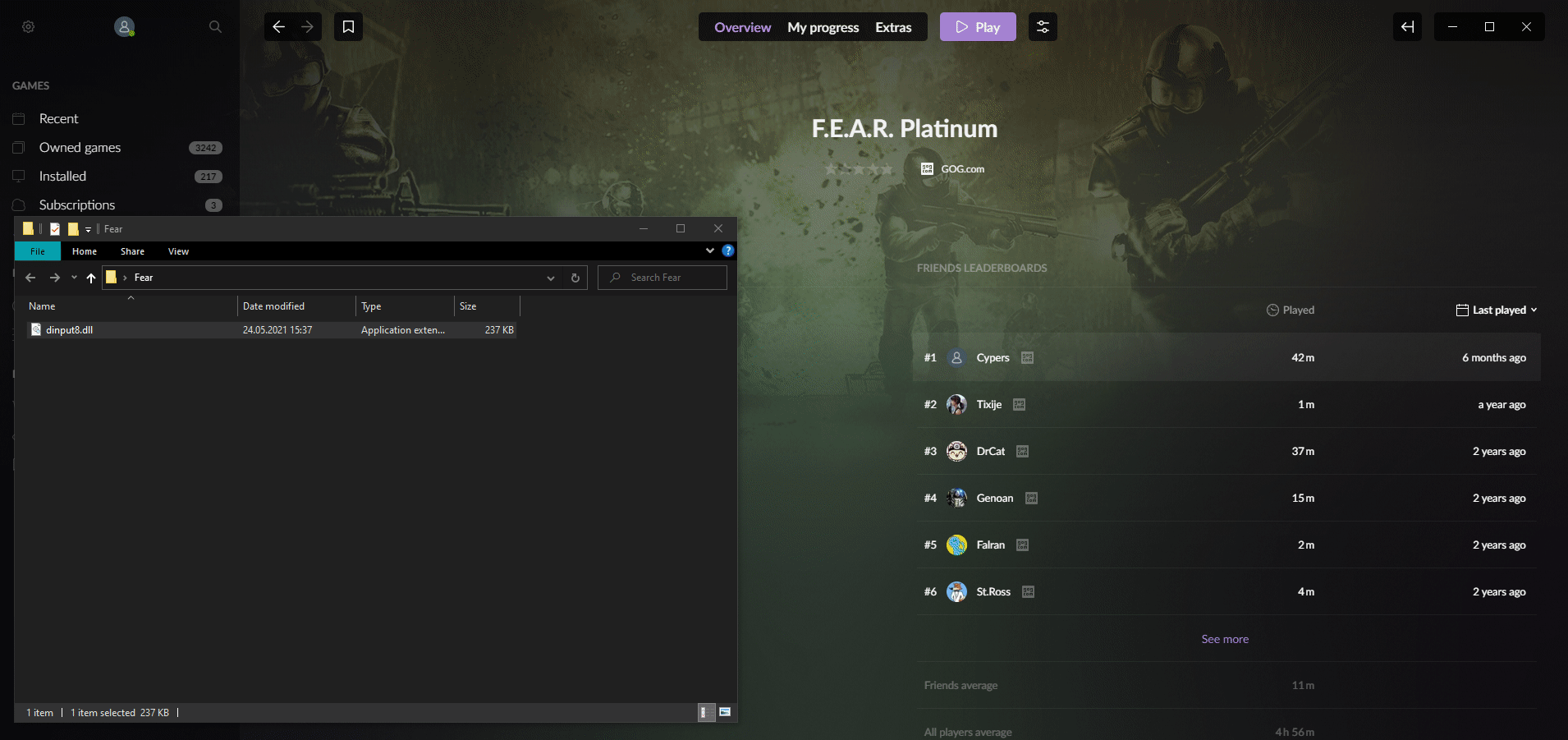The height and width of the screenshot is (740, 1568).
Task: Open File Explorer help icon
Action: (727, 251)
